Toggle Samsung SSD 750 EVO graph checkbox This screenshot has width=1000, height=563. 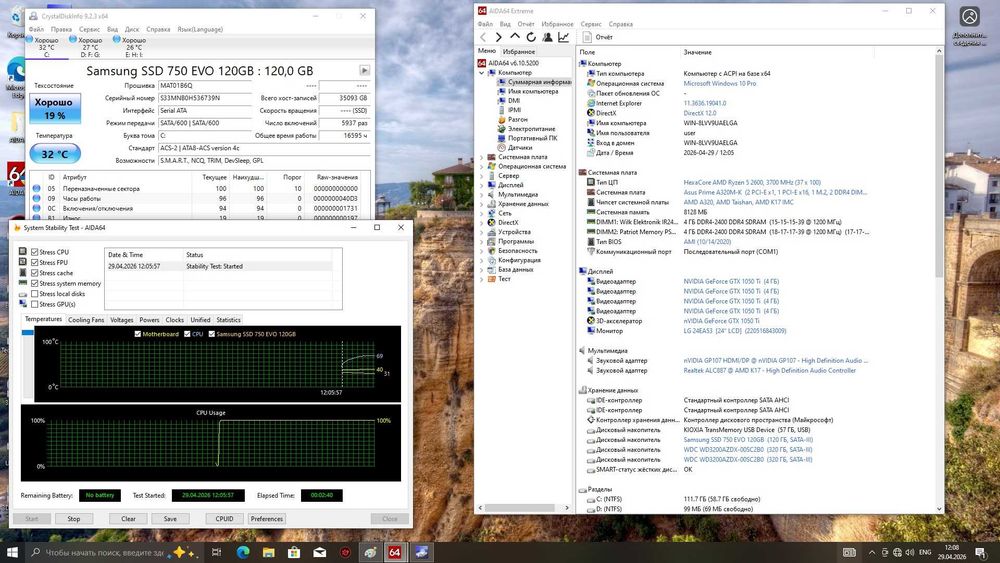pos(212,333)
